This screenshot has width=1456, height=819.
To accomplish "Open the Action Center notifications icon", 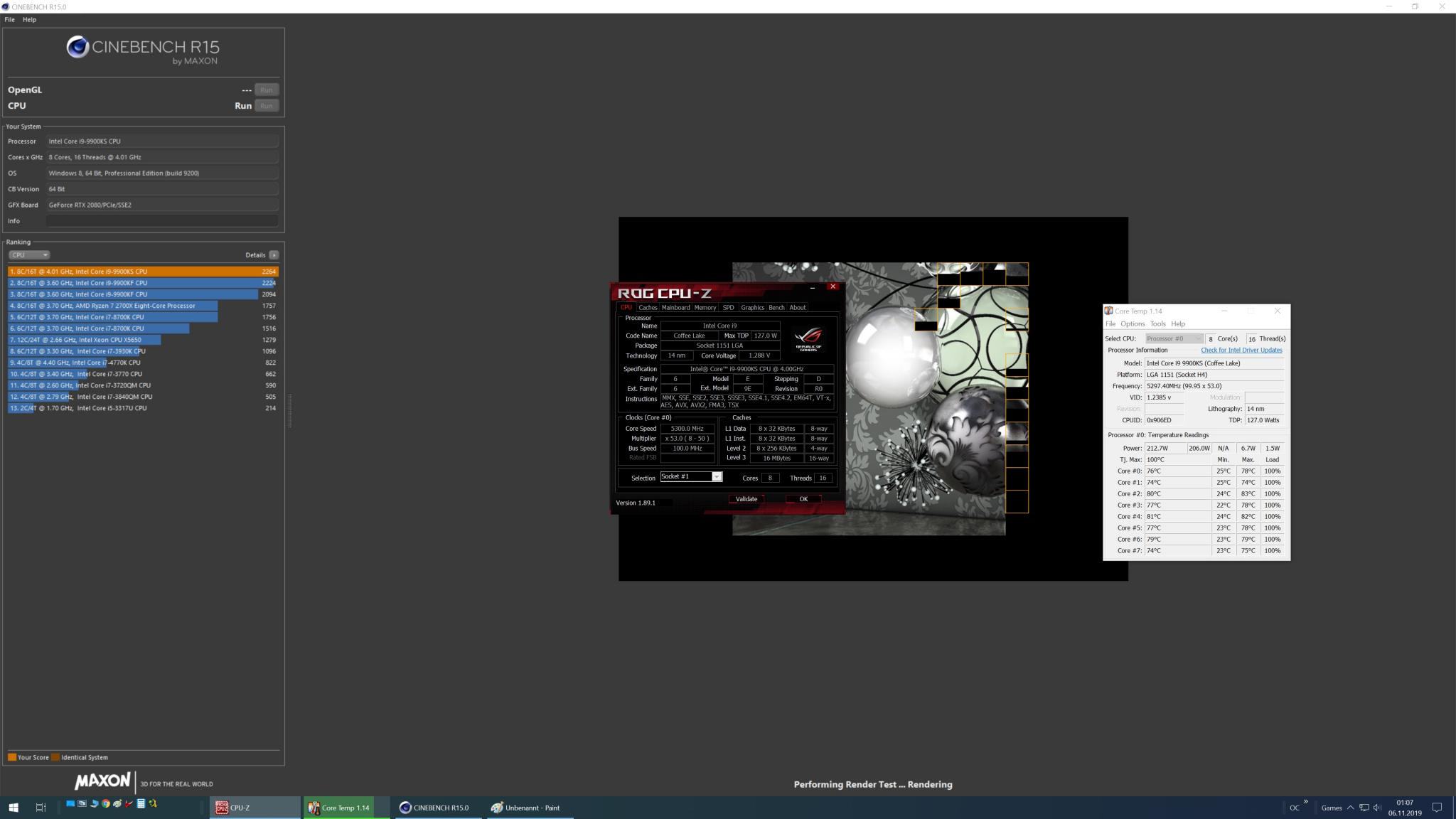I will 1437,808.
